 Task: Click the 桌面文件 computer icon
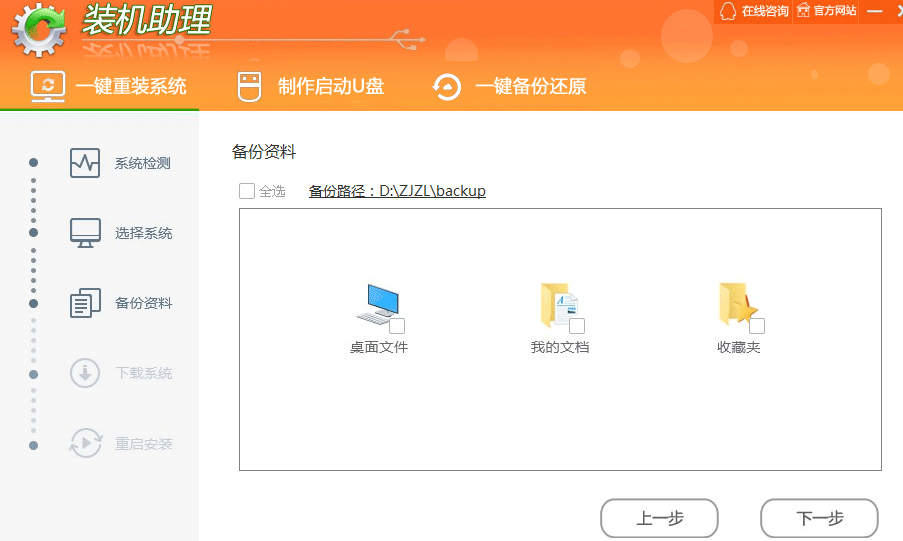click(x=377, y=304)
